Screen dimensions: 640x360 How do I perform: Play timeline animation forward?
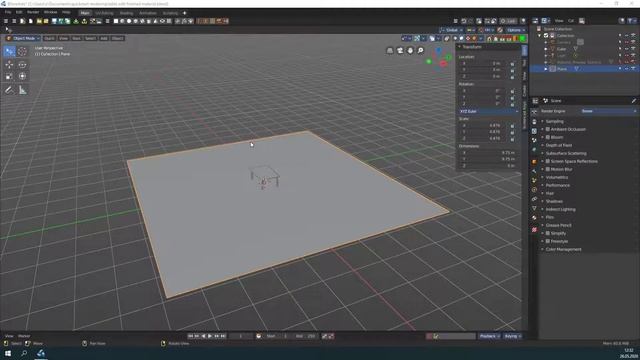click(x=210, y=336)
